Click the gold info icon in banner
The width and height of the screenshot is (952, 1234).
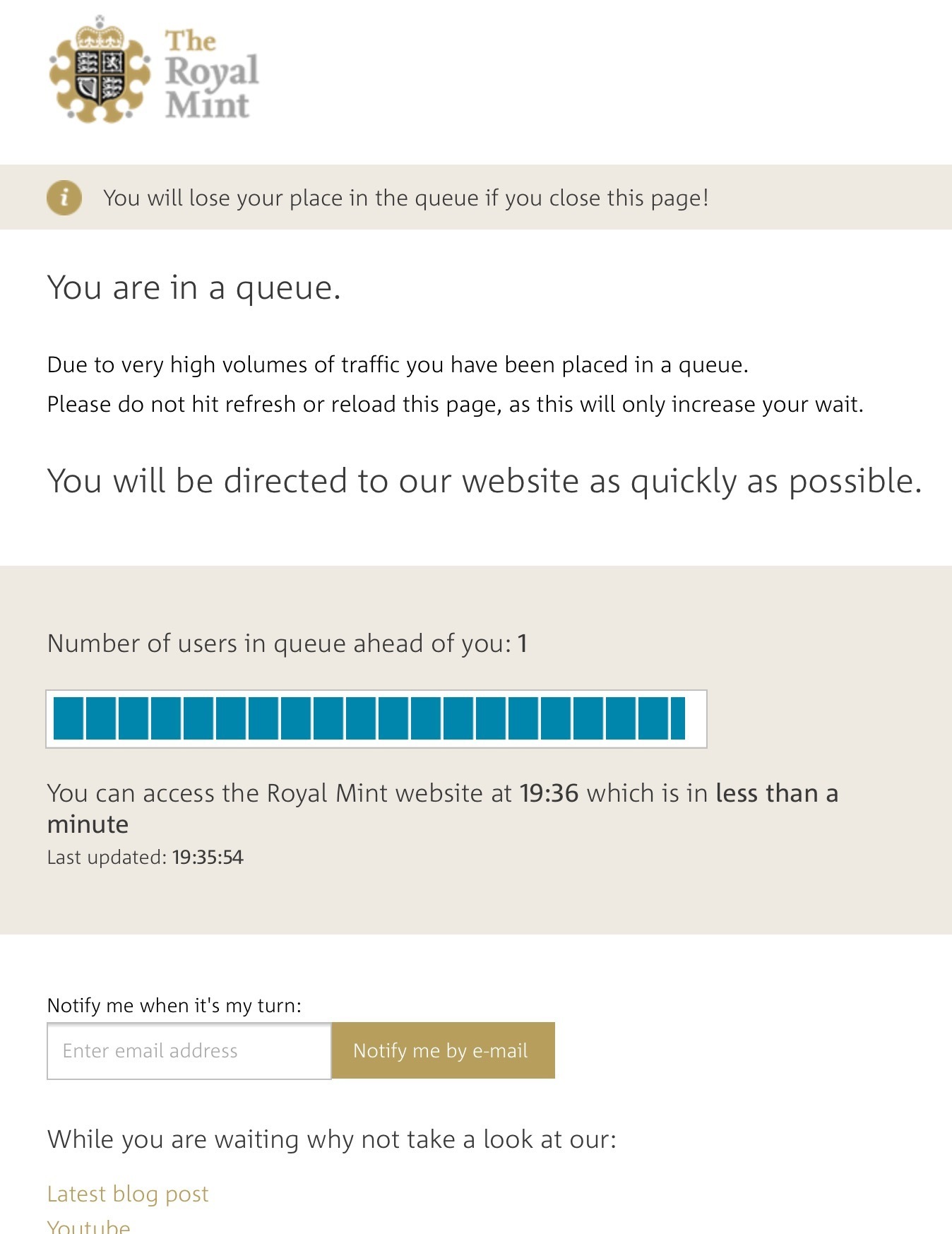click(64, 197)
